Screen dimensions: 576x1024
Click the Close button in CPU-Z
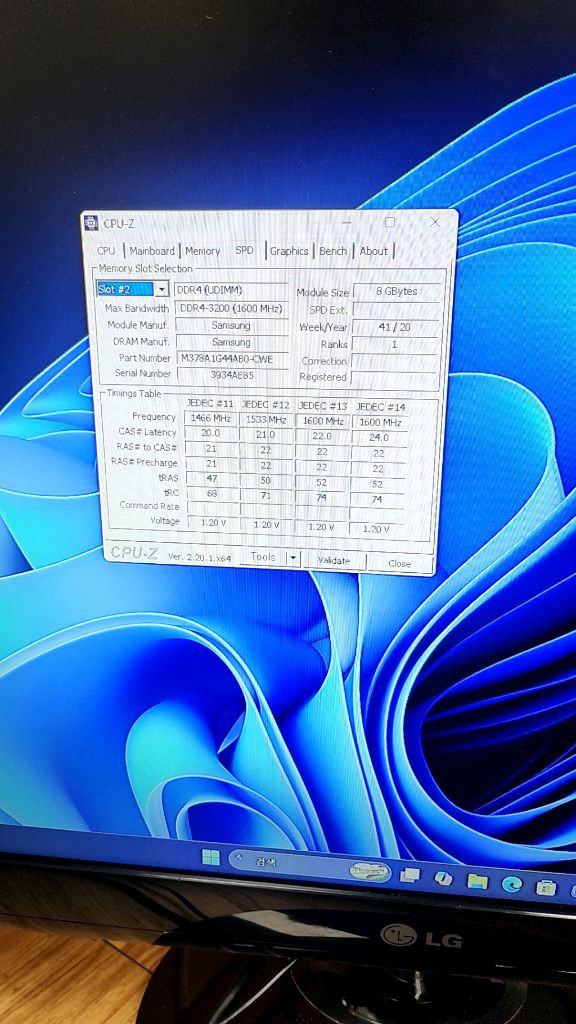pos(400,563)
